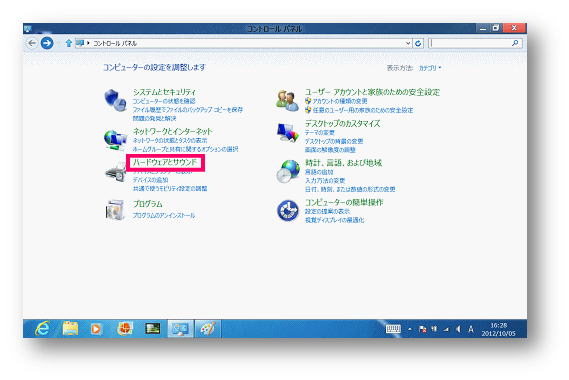Open ハードウェアとサウンド category
The width and height of the screenshot is (569, 380).
click(x=165, y=163)
